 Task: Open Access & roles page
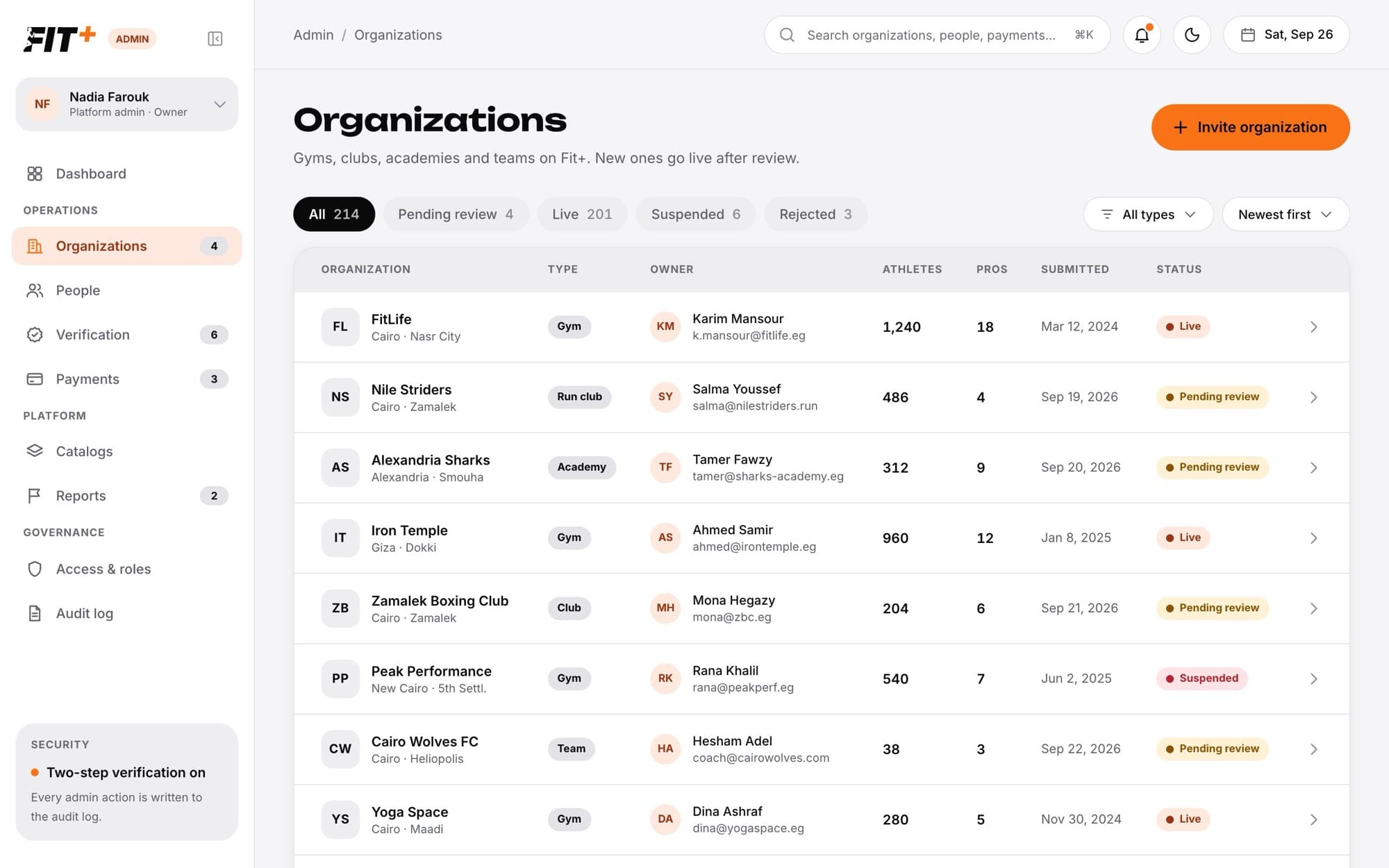coord(127,569)
